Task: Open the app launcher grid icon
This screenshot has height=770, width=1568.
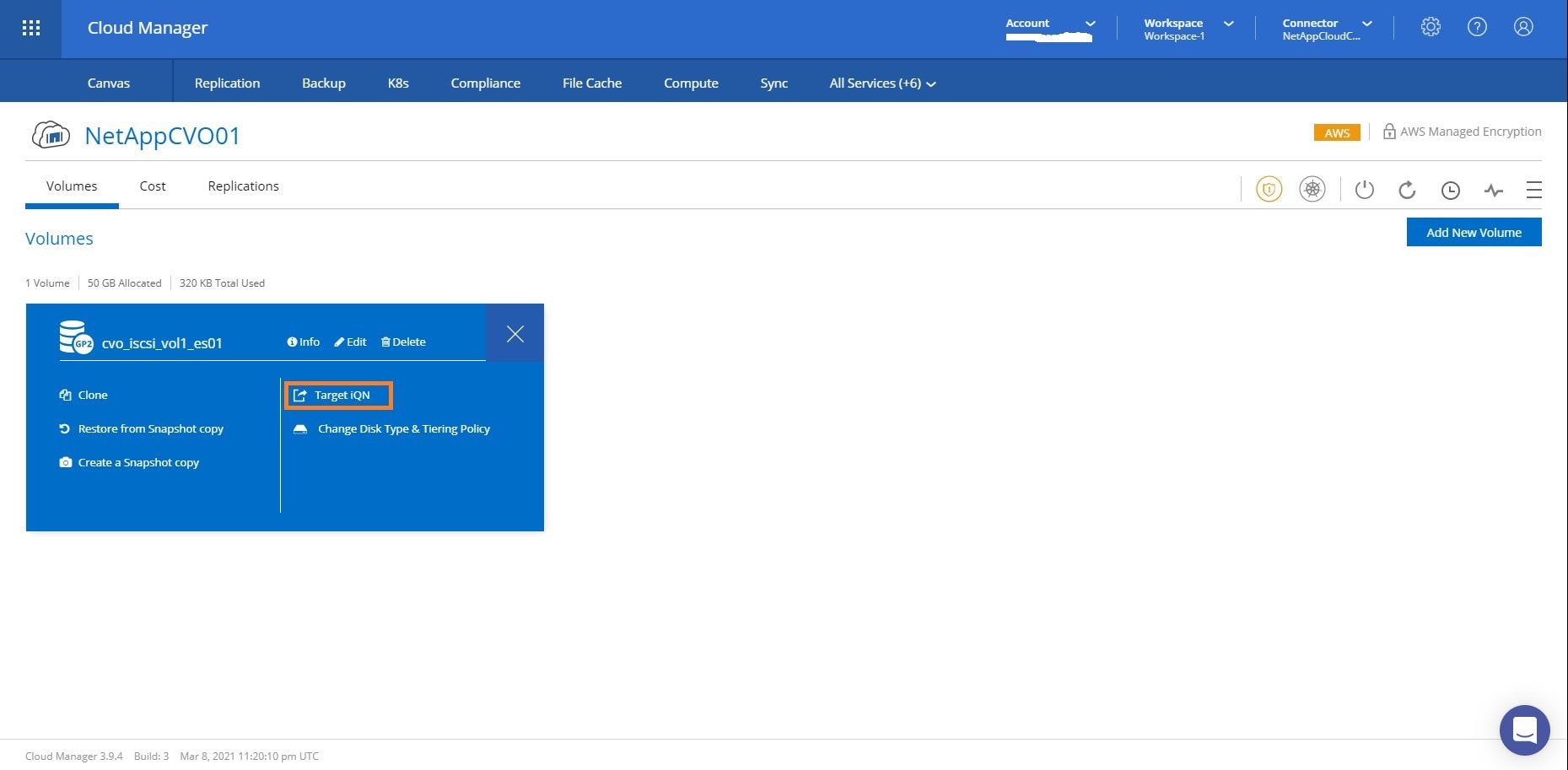Action: coord(31,28)
